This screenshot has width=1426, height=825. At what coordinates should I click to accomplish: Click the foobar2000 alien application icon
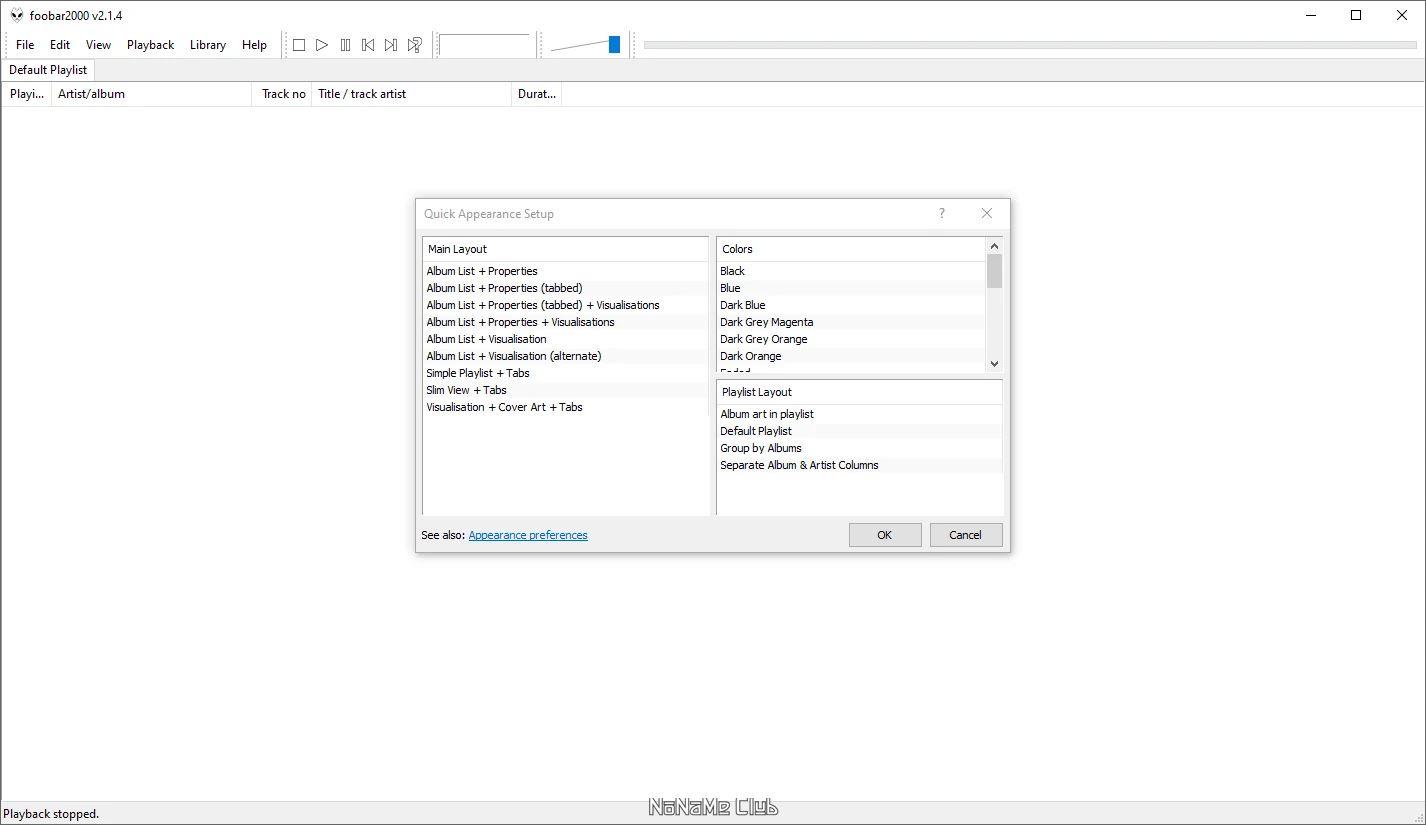click(17, 15)
